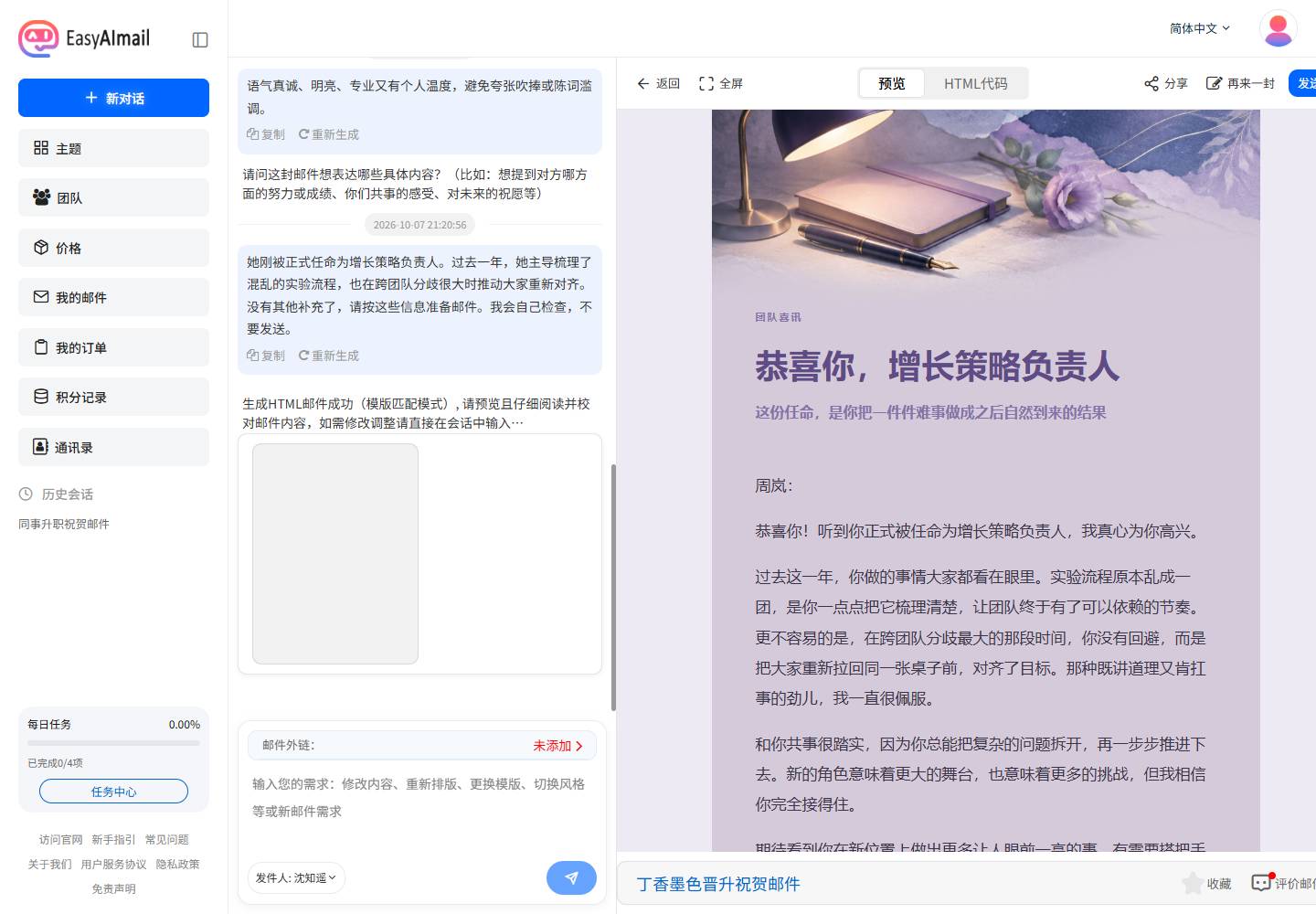
Task: Switch to 预览 preview tab
Action: click(891, 83)
